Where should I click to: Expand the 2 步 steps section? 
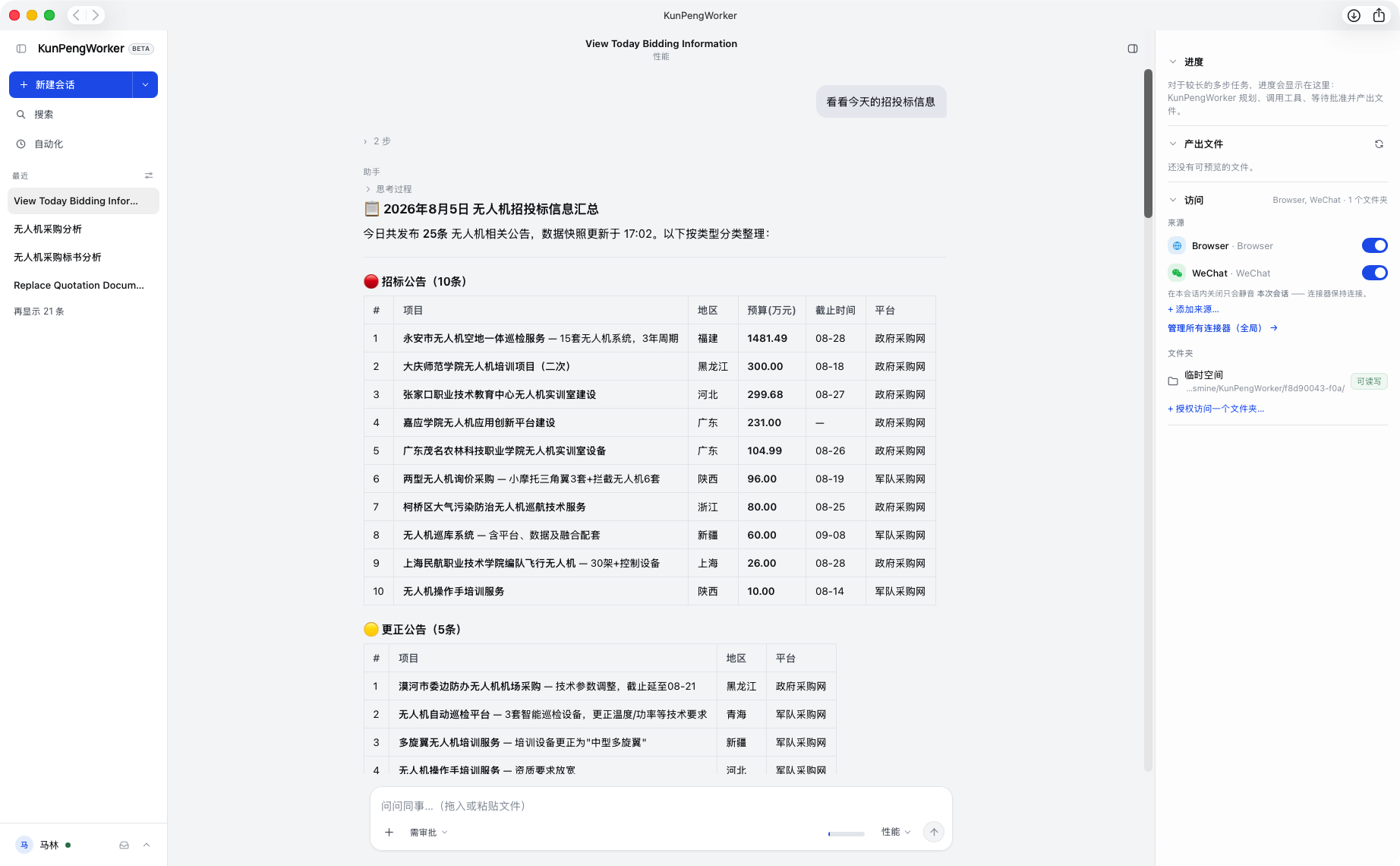(x=377, y=141)
